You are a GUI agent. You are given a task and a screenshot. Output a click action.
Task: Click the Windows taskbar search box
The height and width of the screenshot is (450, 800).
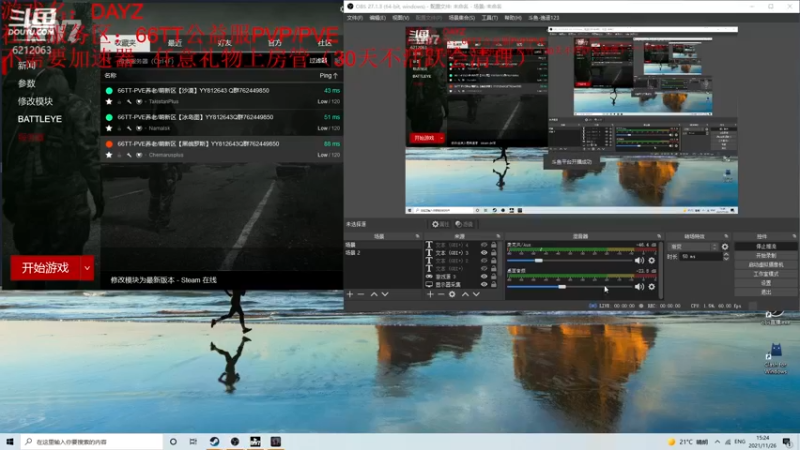[92, 441]
